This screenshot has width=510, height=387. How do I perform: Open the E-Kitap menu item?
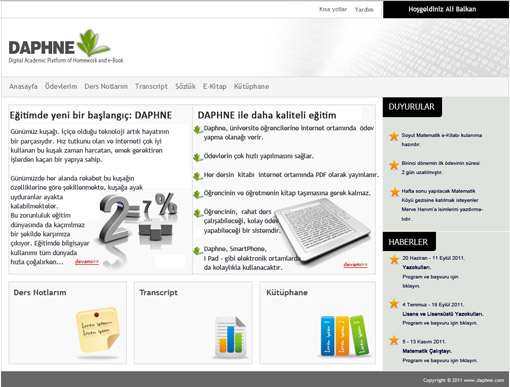coord(215,86)
